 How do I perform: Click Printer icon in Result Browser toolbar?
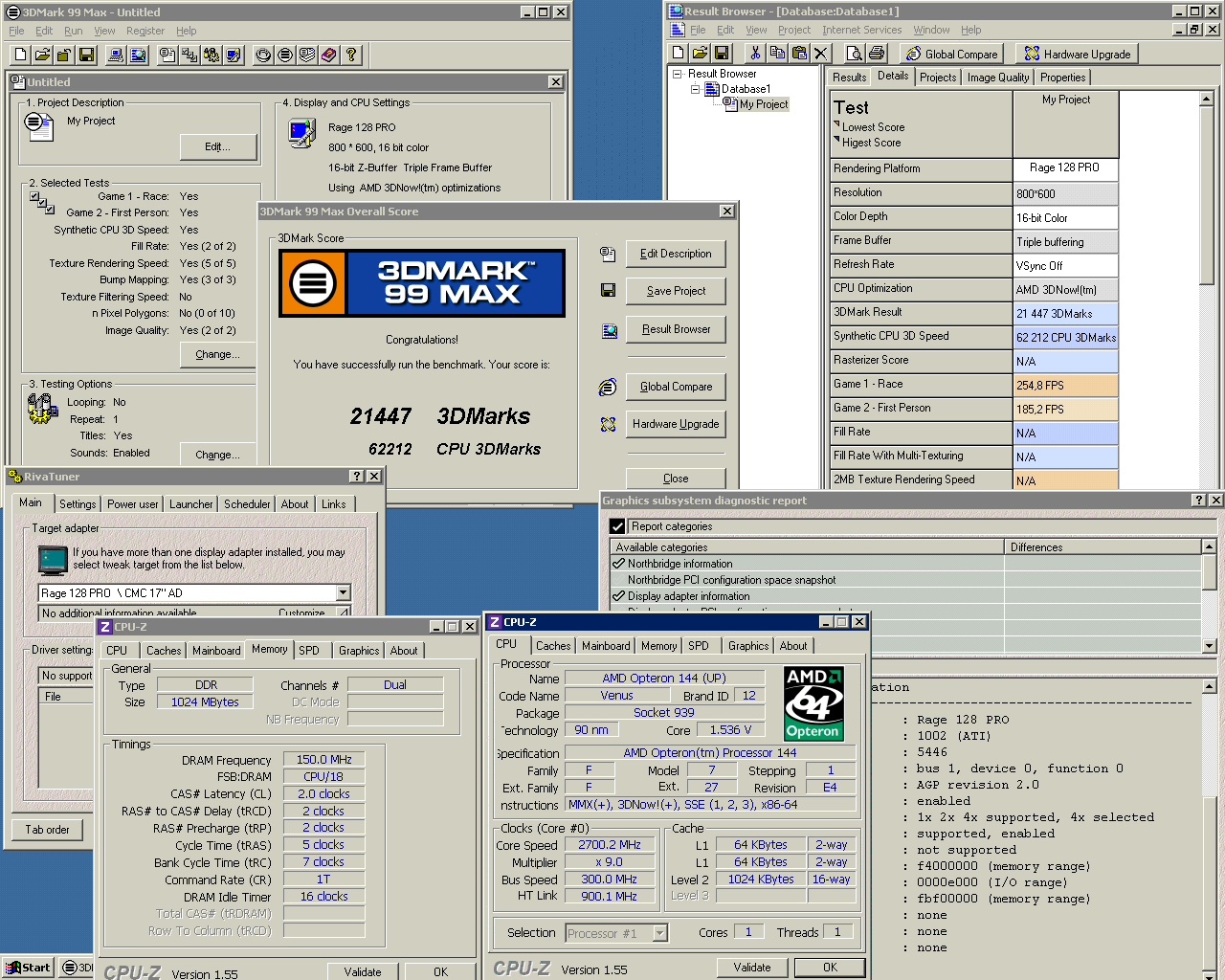pos(877,53)
